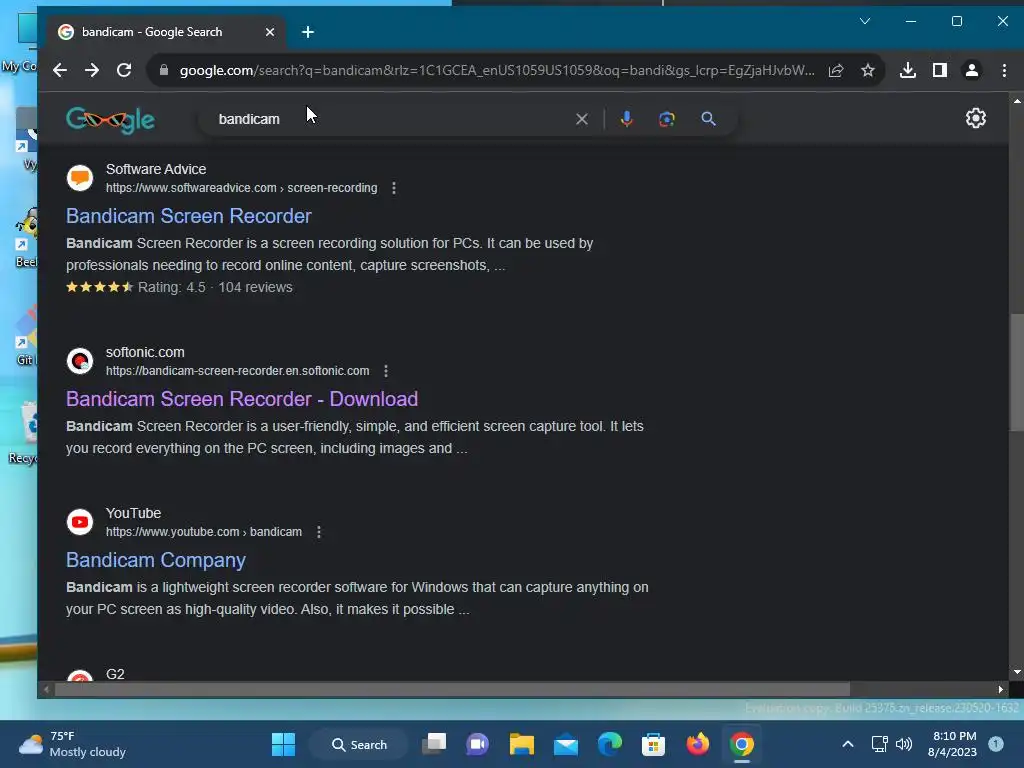Click the scroll right arrow
This screenshot has height=768, width=1024.
[x=1000, y=690]
